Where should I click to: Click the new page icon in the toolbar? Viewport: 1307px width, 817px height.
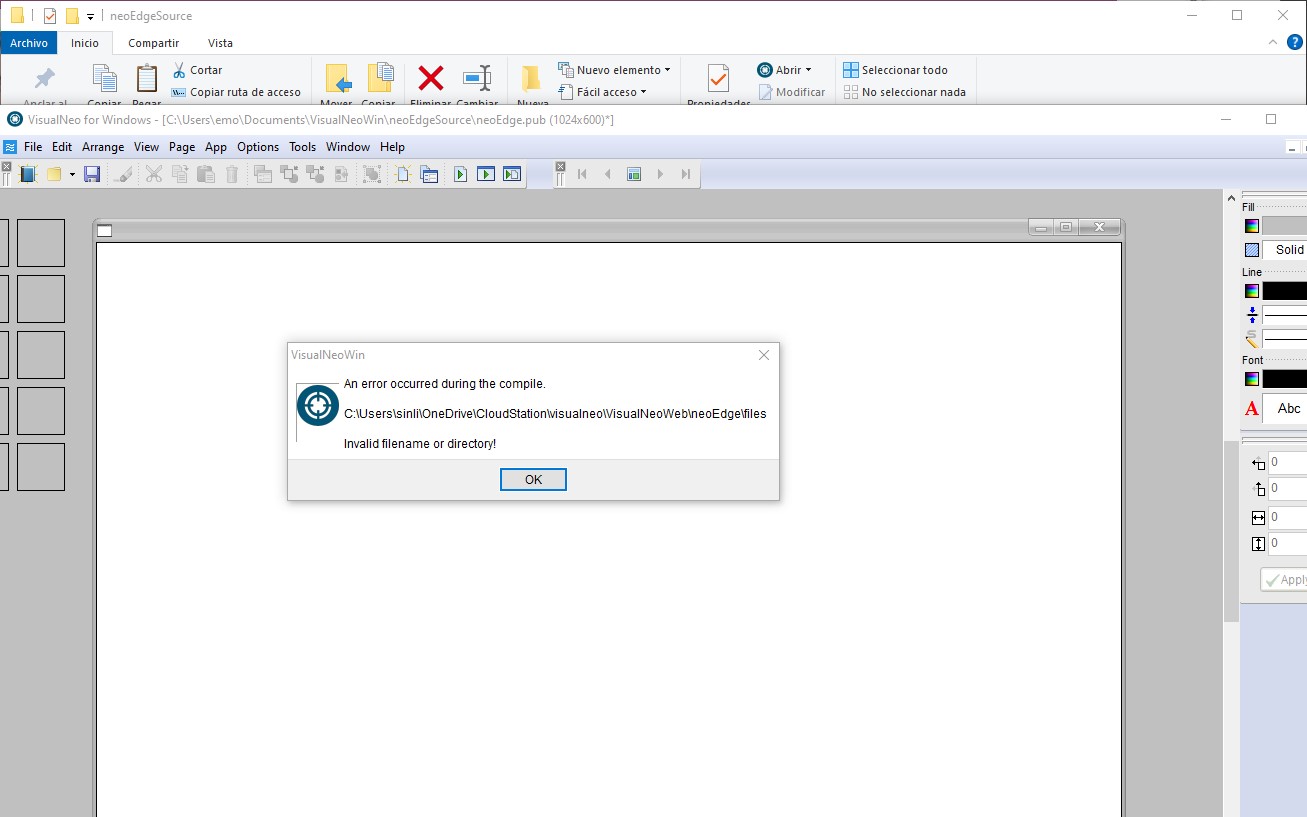point(402,174)
